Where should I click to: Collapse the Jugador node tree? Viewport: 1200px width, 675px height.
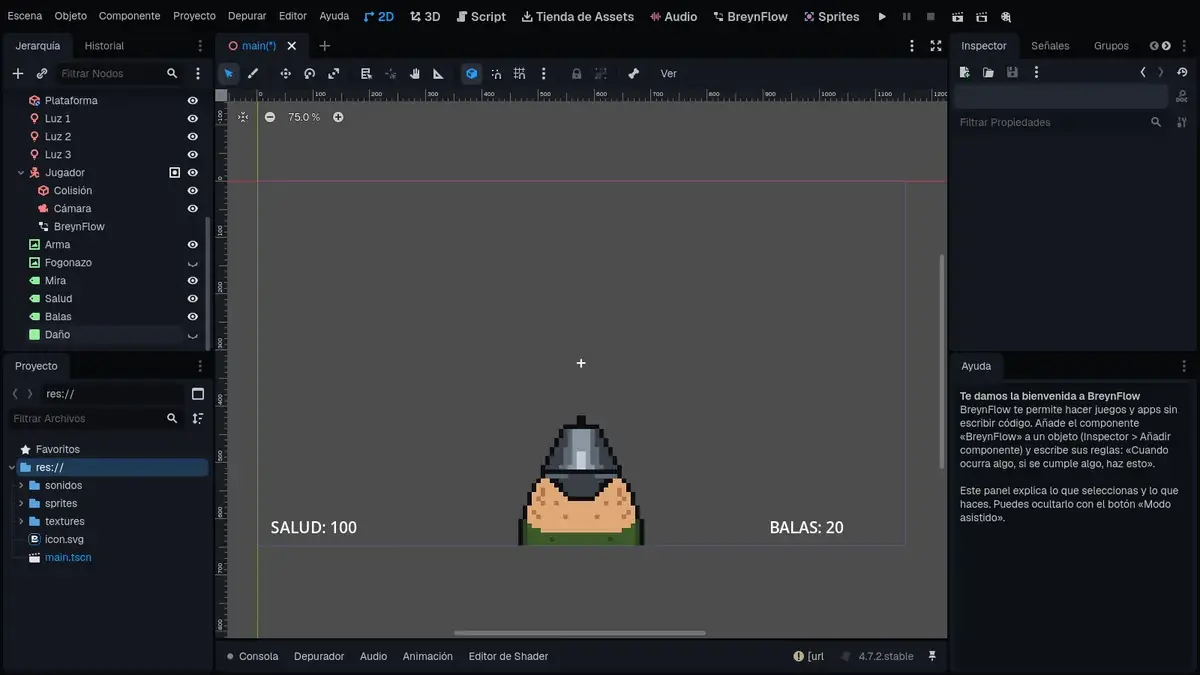[21, 173]
